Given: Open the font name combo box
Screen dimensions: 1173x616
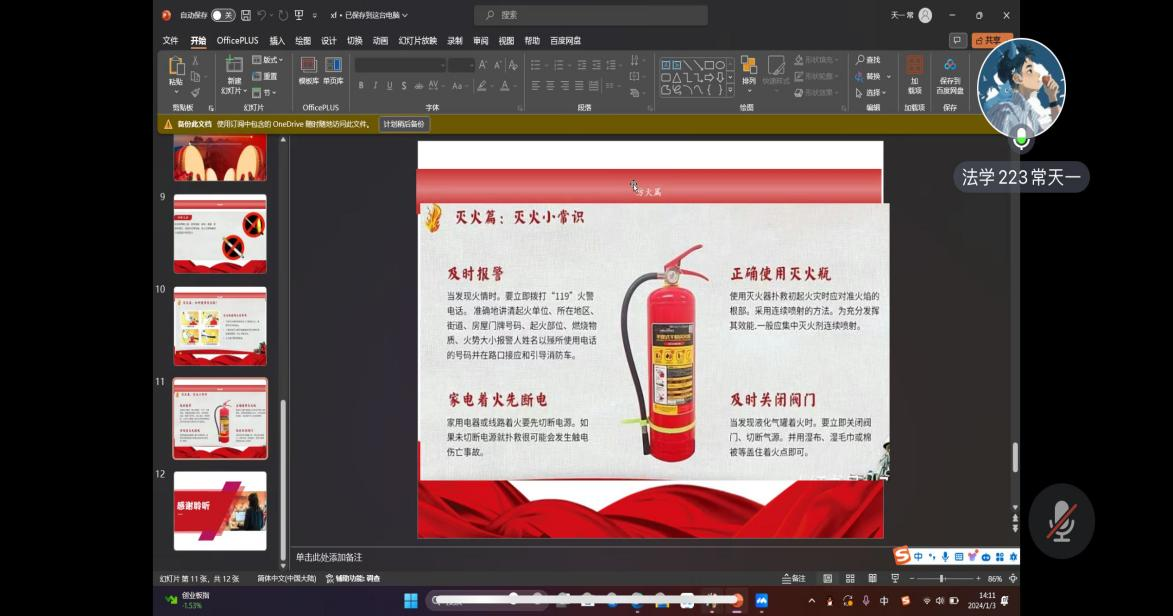Looking at the screenshot, I should click(400, 66).
